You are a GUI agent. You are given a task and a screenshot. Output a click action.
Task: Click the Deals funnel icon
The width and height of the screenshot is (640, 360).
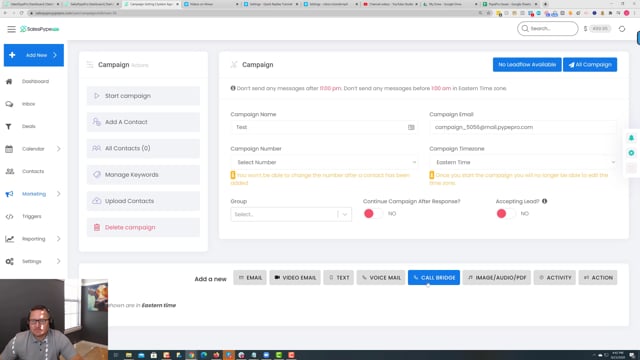pyautogui.click(x=9, y=127)
